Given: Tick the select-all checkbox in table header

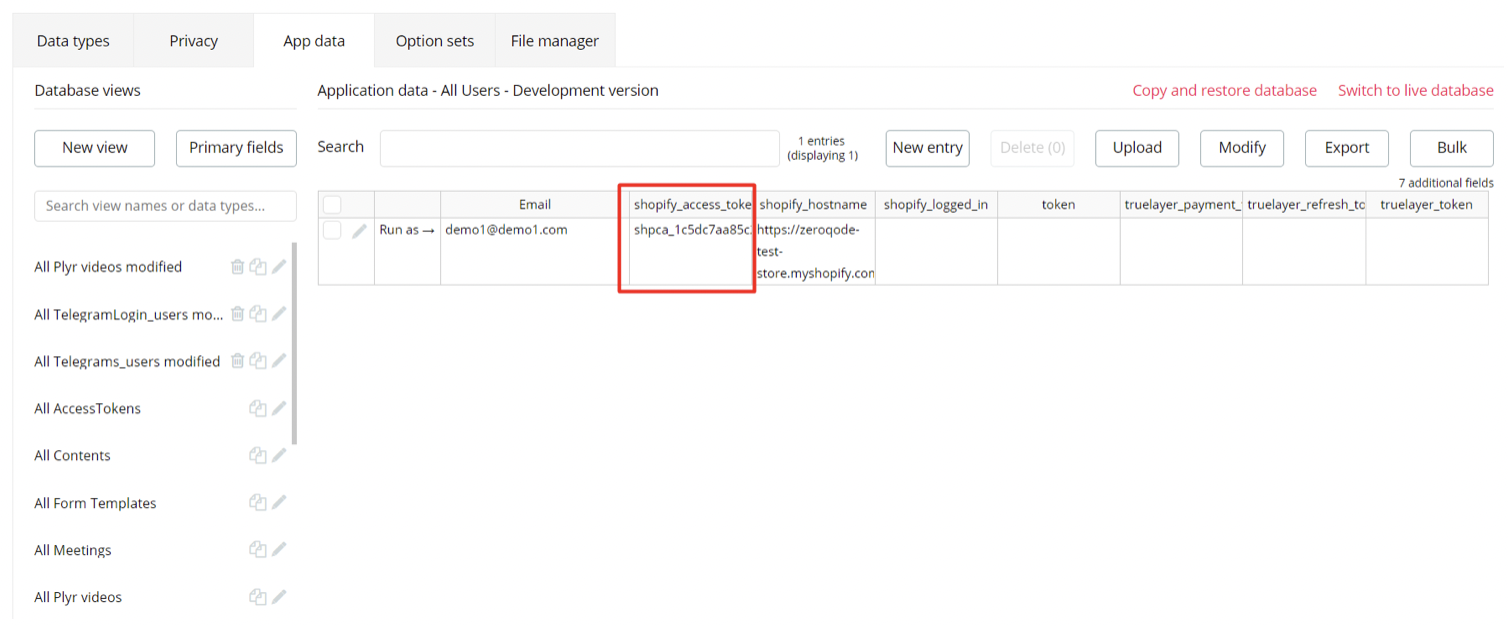Looking at the screenshot, I should pyautogui.click(x=332, y=205).
